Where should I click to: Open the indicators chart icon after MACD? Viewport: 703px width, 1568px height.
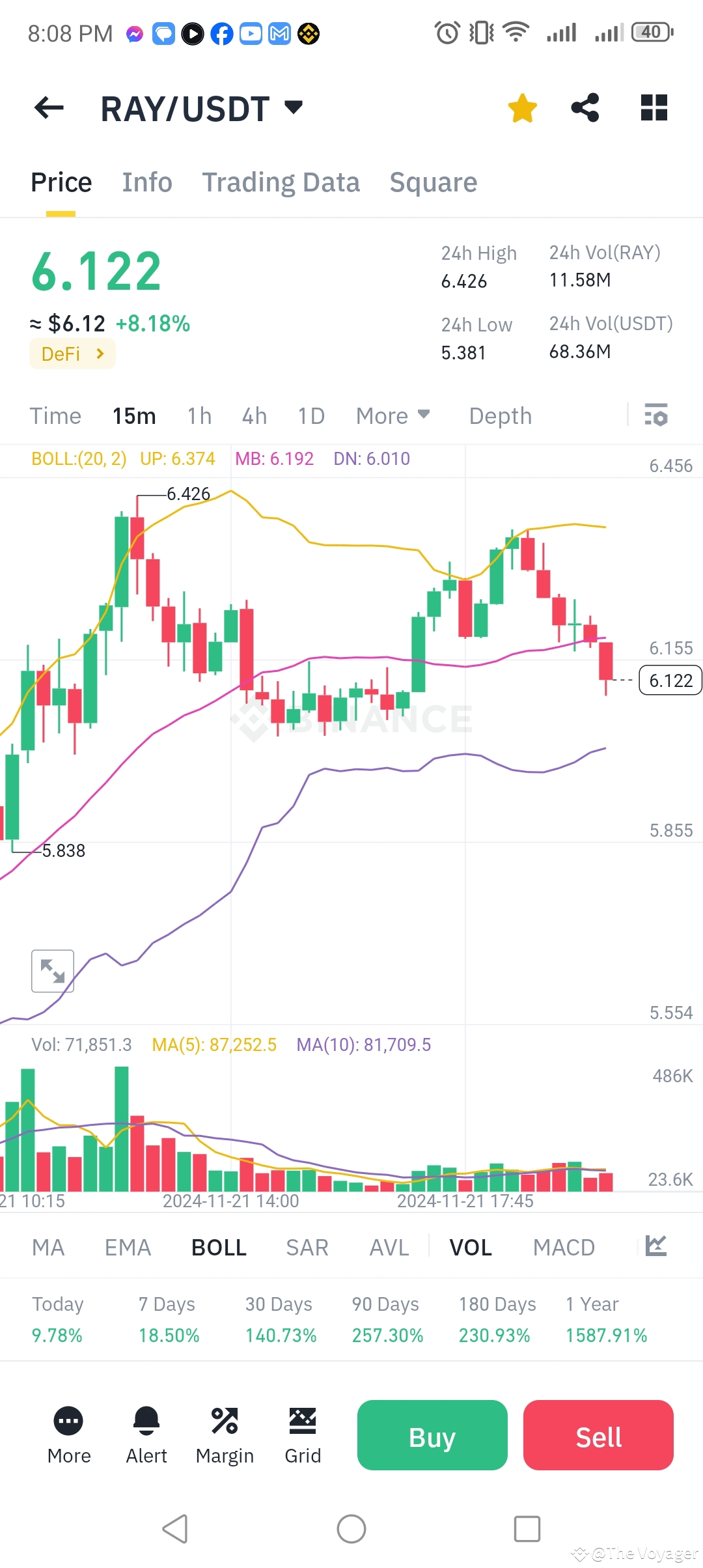[x=655, y=1246]
